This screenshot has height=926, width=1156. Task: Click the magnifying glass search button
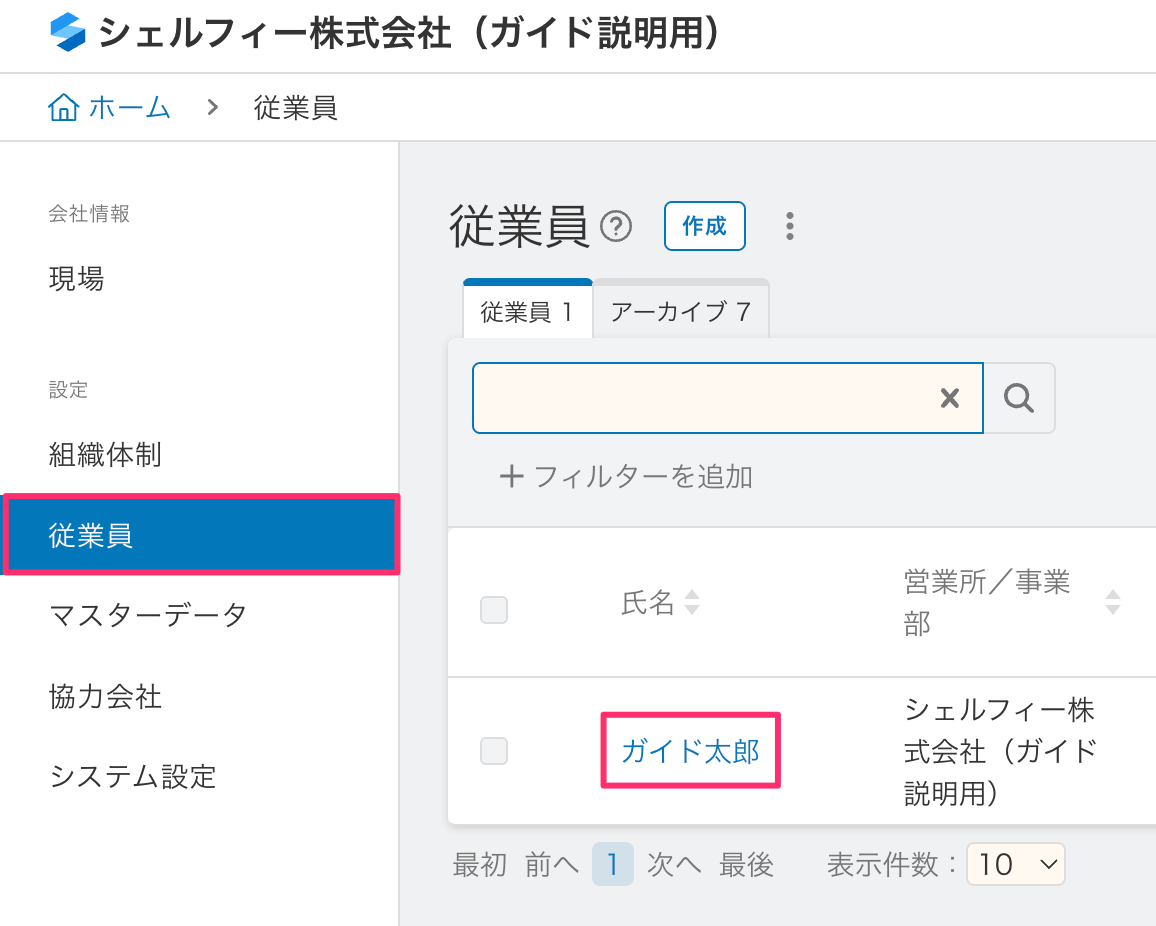1019,398
